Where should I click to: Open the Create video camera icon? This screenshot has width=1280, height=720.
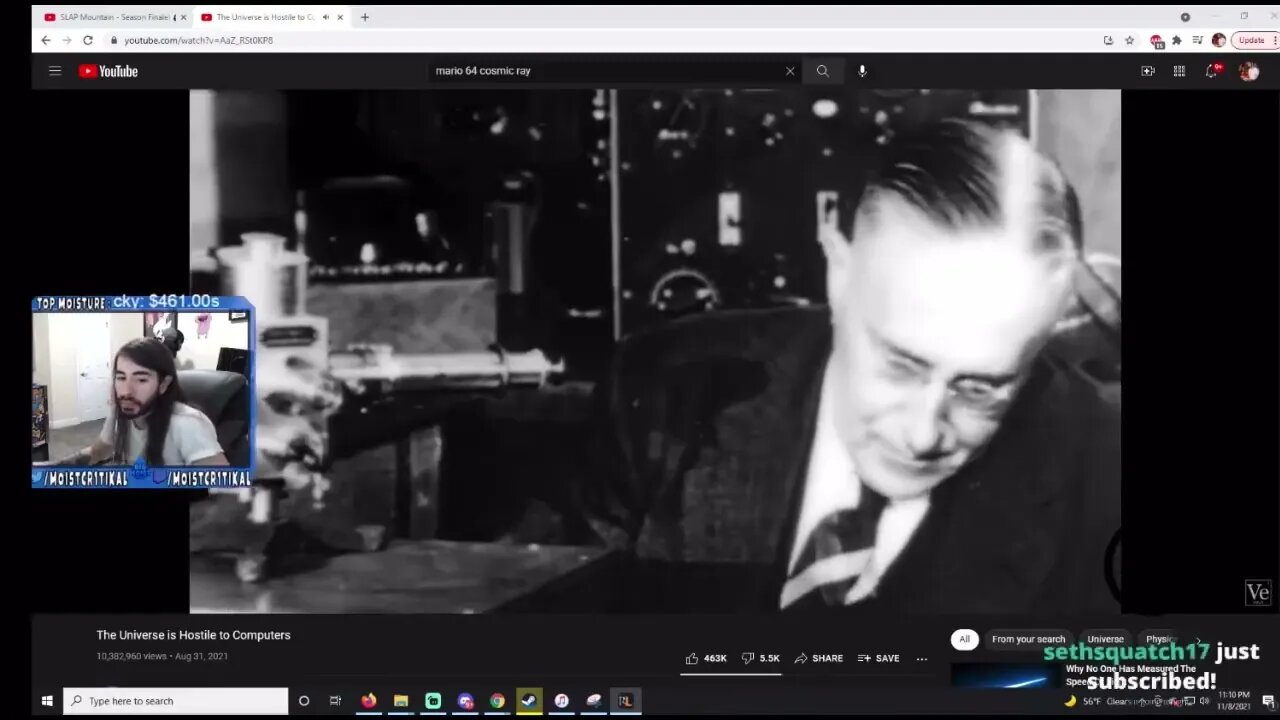1148,71
